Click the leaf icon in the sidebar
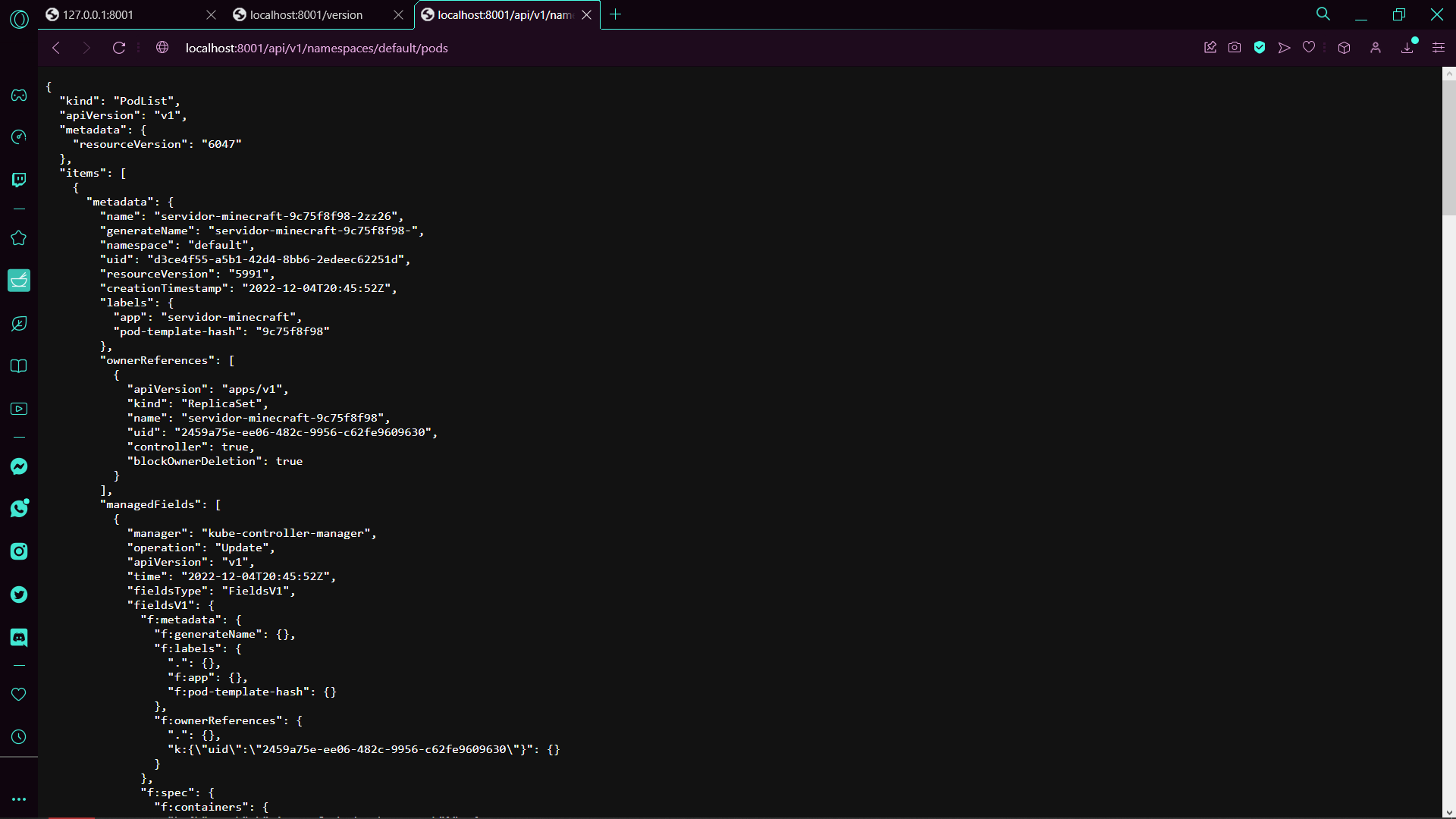The image size is (1456, 819). (19, 324)
